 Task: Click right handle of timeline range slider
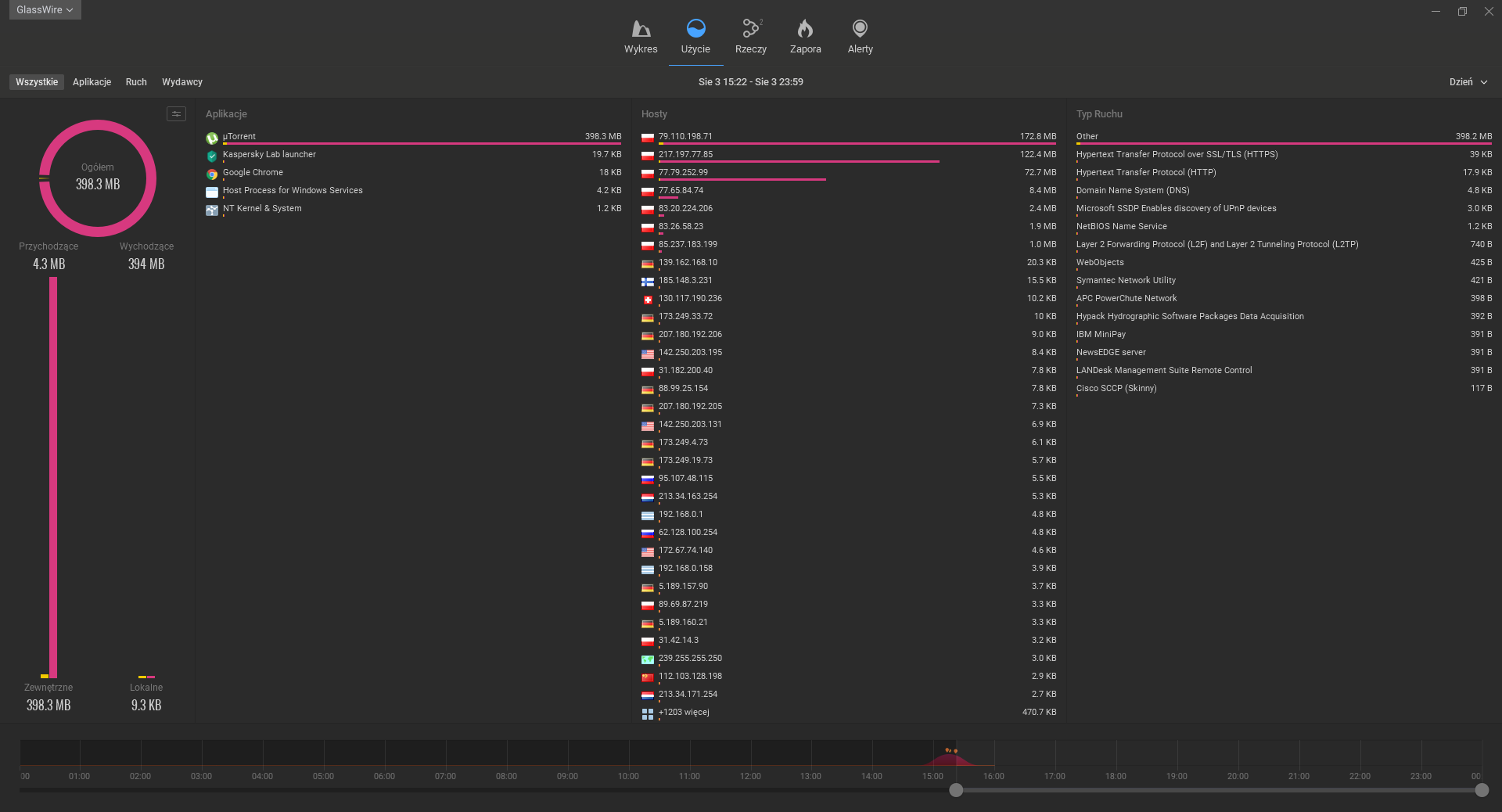1482,790
